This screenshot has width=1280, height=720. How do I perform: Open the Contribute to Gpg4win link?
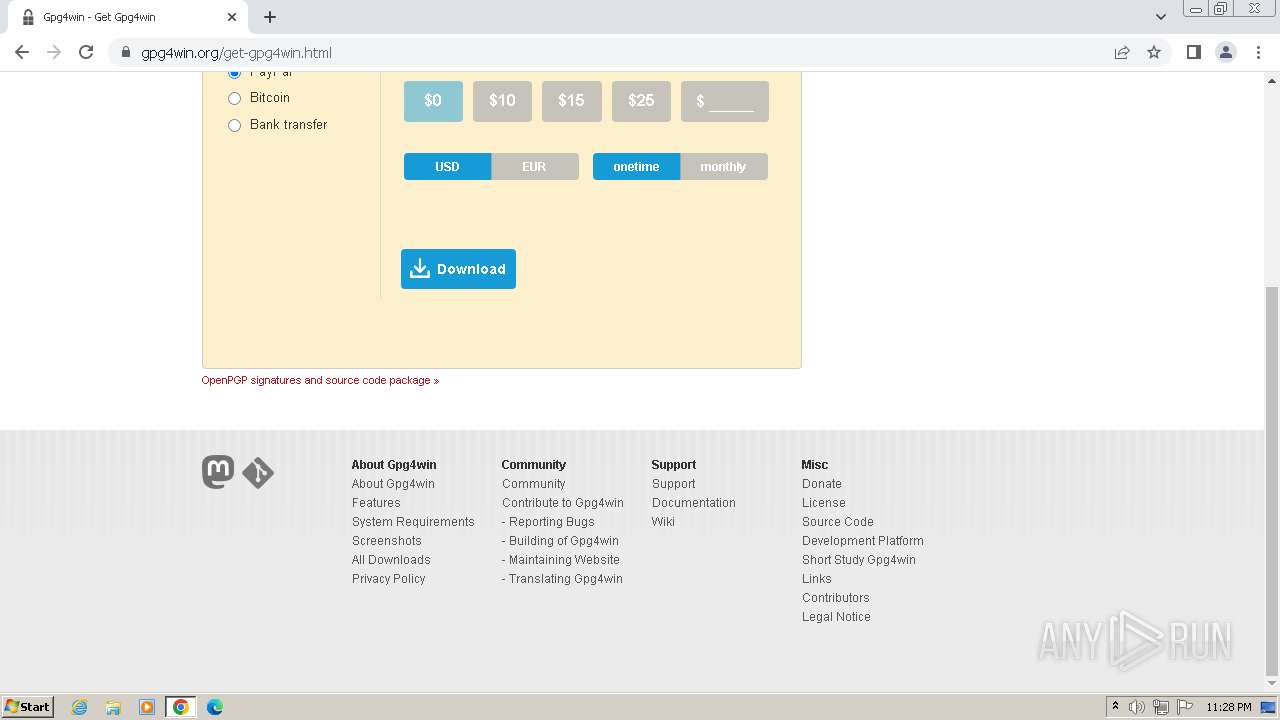563,503
